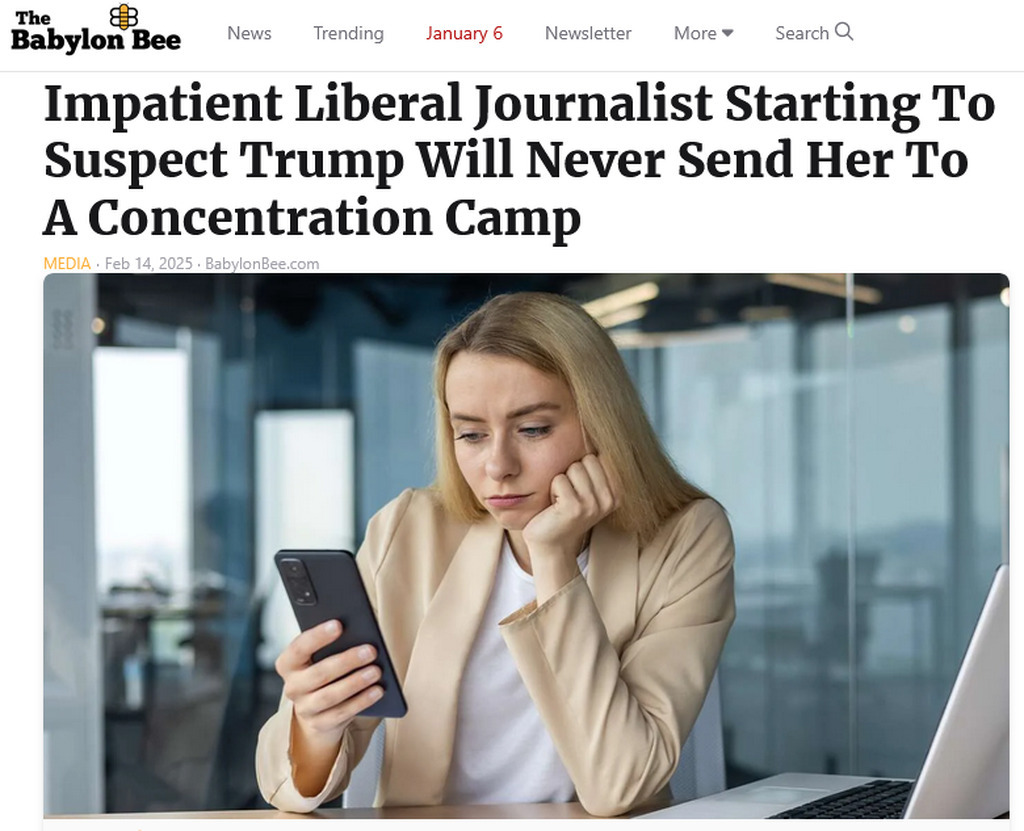Click the Search text in navigation
Image resolution: width=1024 pixels, height=831 pixels.
tap(801, 33)
